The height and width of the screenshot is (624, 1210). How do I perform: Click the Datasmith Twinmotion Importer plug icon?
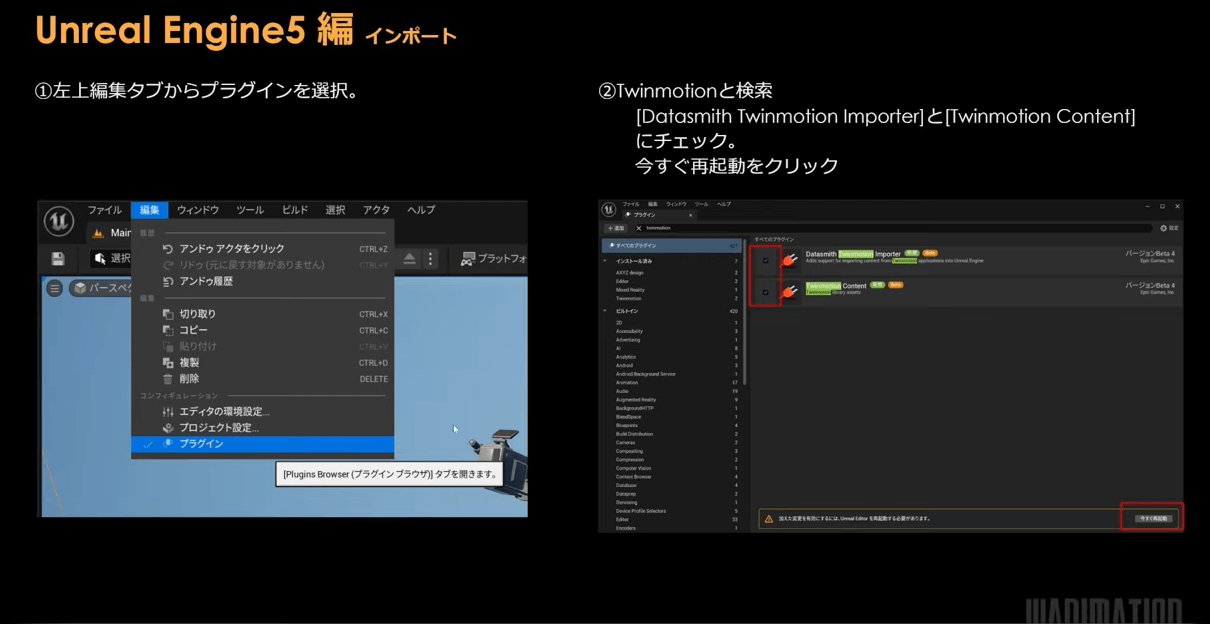[x=790, y=260]
